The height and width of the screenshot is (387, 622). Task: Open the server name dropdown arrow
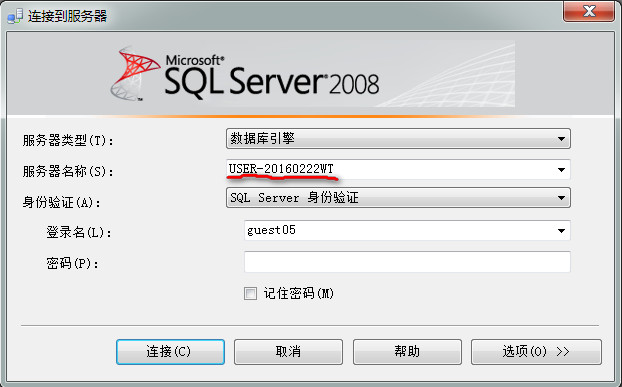pos(561,170)
